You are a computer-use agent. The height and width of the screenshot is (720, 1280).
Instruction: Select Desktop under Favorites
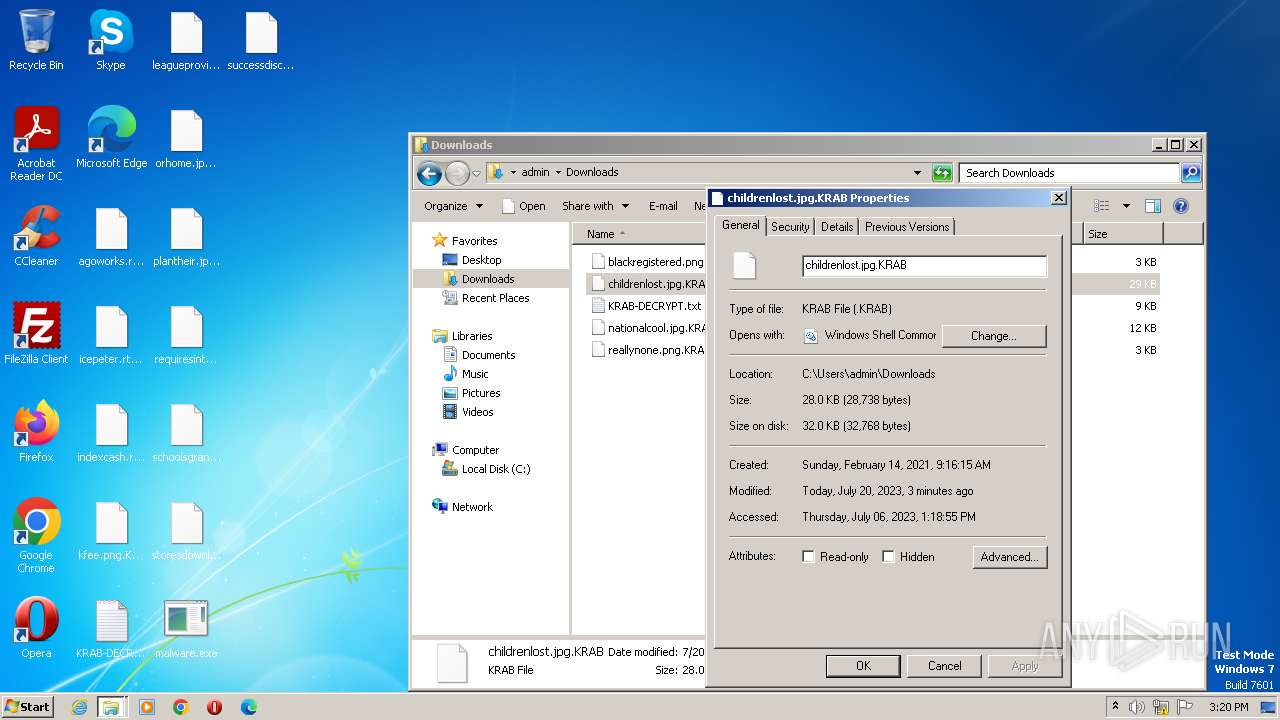481,260
